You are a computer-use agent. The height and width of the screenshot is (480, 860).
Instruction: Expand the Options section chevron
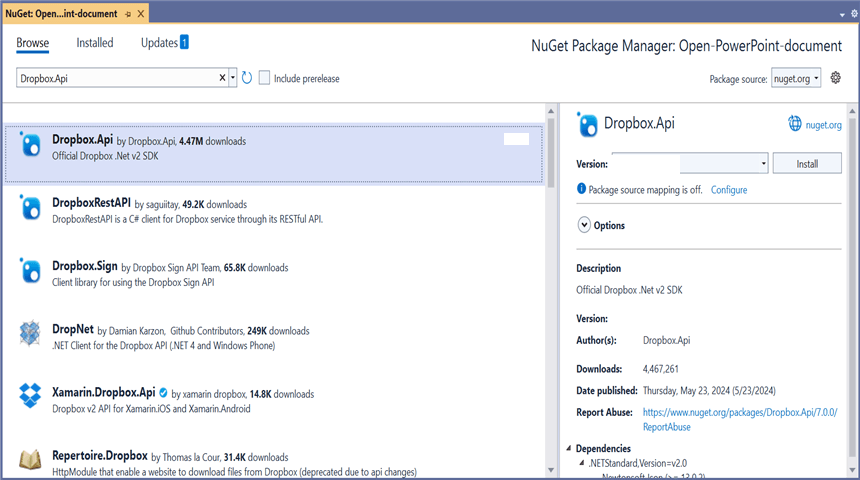tap(584, 225)
